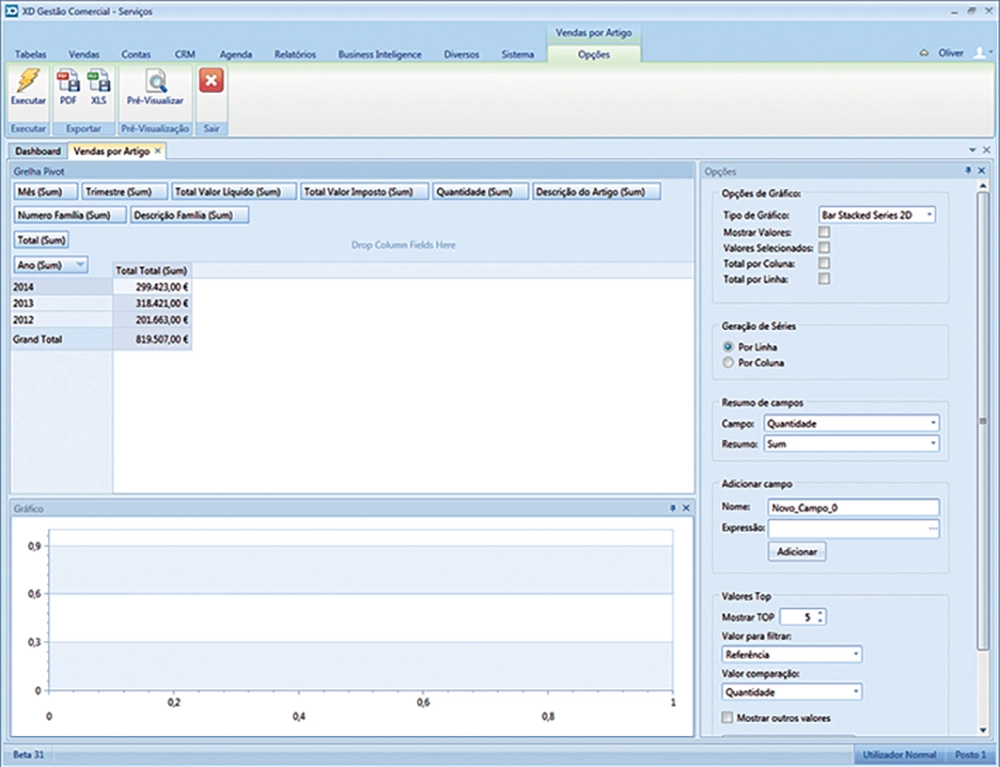Click the red Sair exit icon
Screen dimensions: 1000x767
point(211,82)
